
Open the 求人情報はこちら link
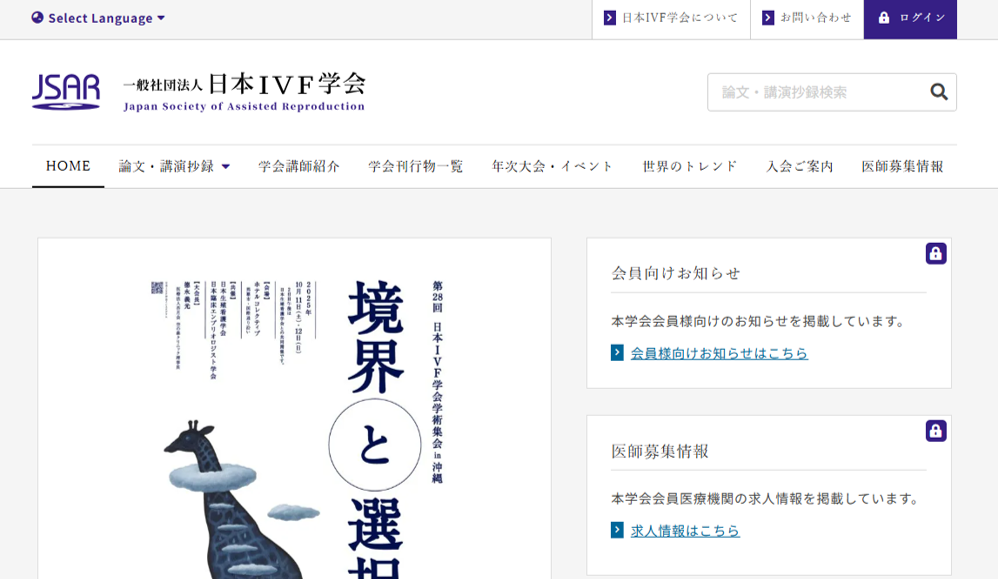click(685, 531)
